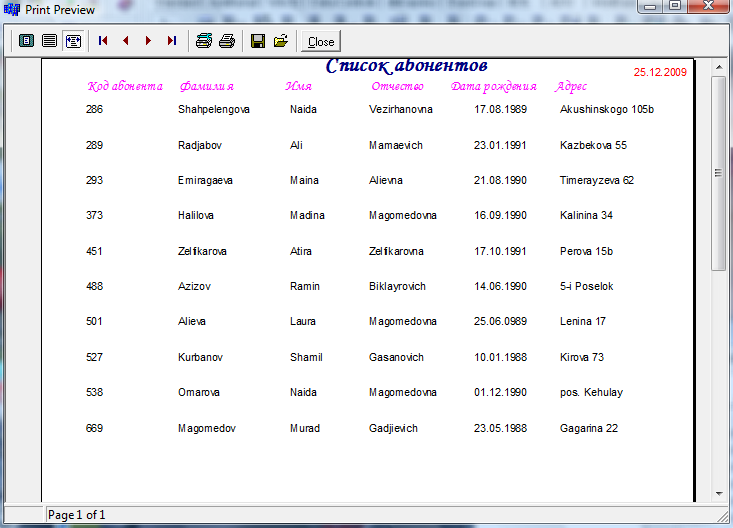Click the vertical scrollbar down arrow
The height and width of the screenshot is (528, 733).
pos(718,493)
